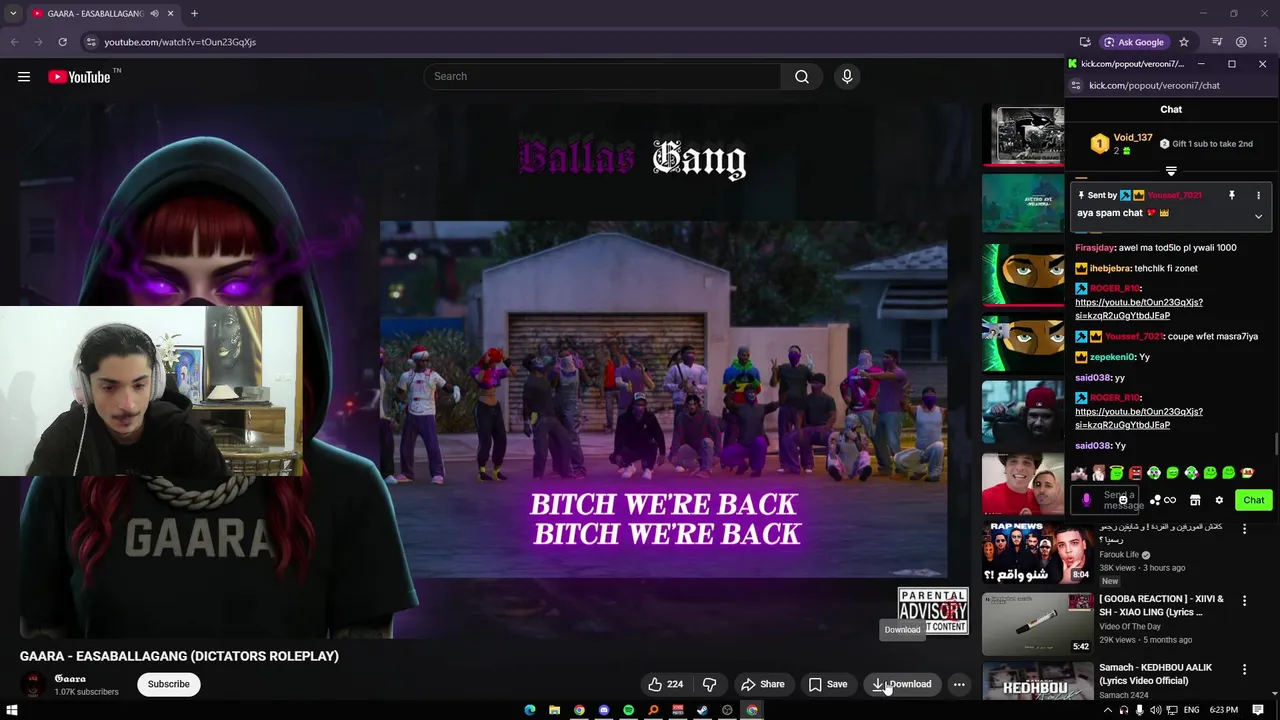
Task: Open the YouTube hamburger guide menu
Action: [x=24, y=77]
